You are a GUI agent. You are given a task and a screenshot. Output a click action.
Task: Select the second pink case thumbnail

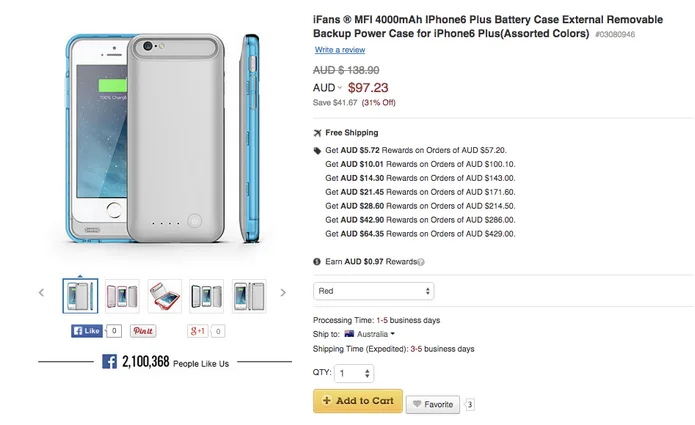(122, 295)
